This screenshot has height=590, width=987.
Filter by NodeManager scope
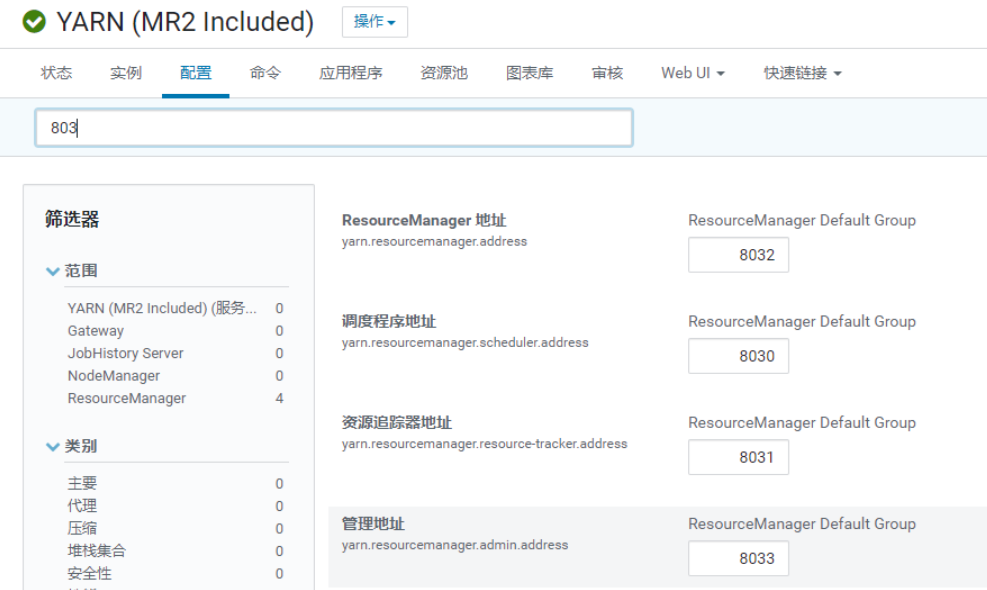[x=113, y=376]
